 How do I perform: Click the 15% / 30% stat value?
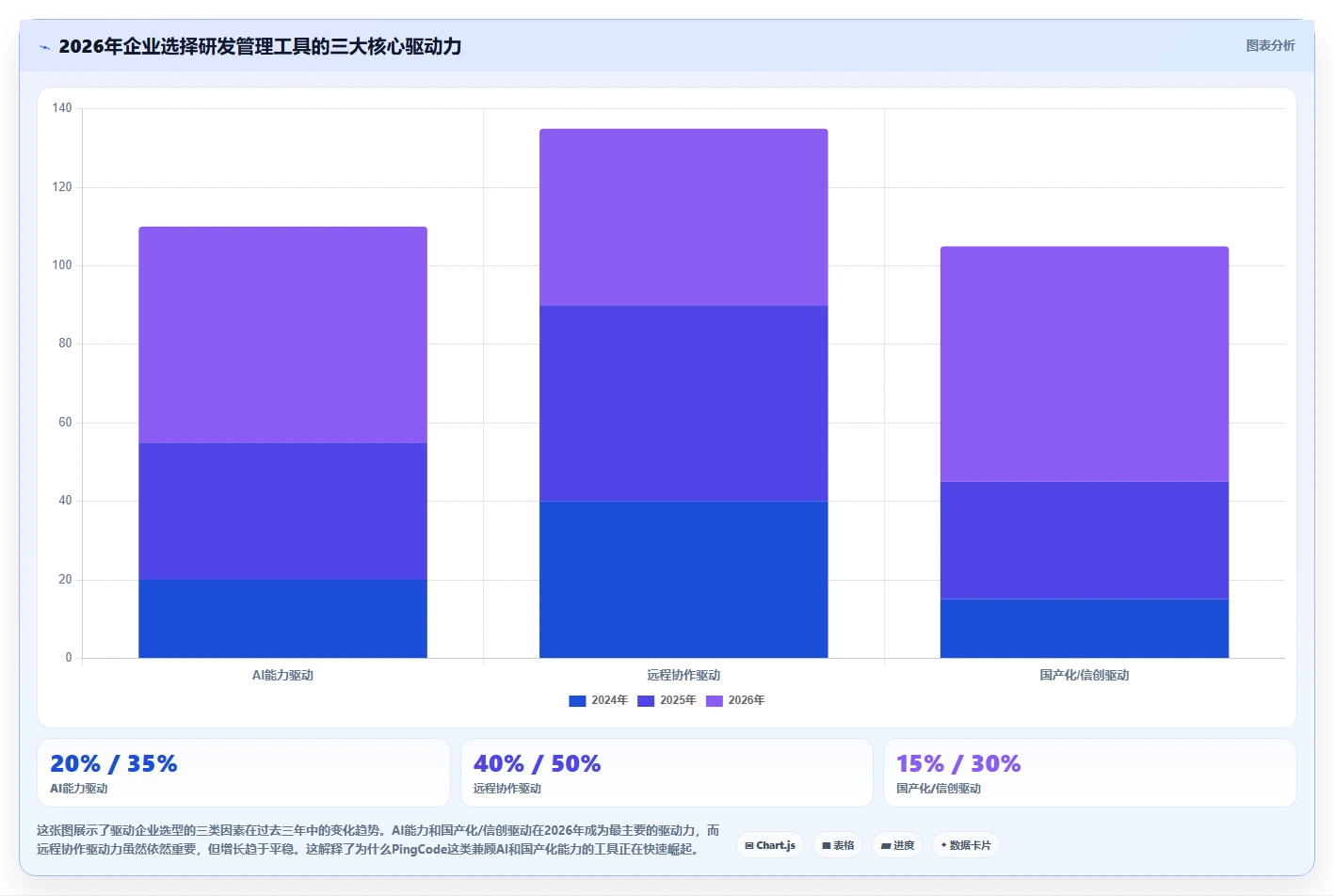tap(958, 763)
